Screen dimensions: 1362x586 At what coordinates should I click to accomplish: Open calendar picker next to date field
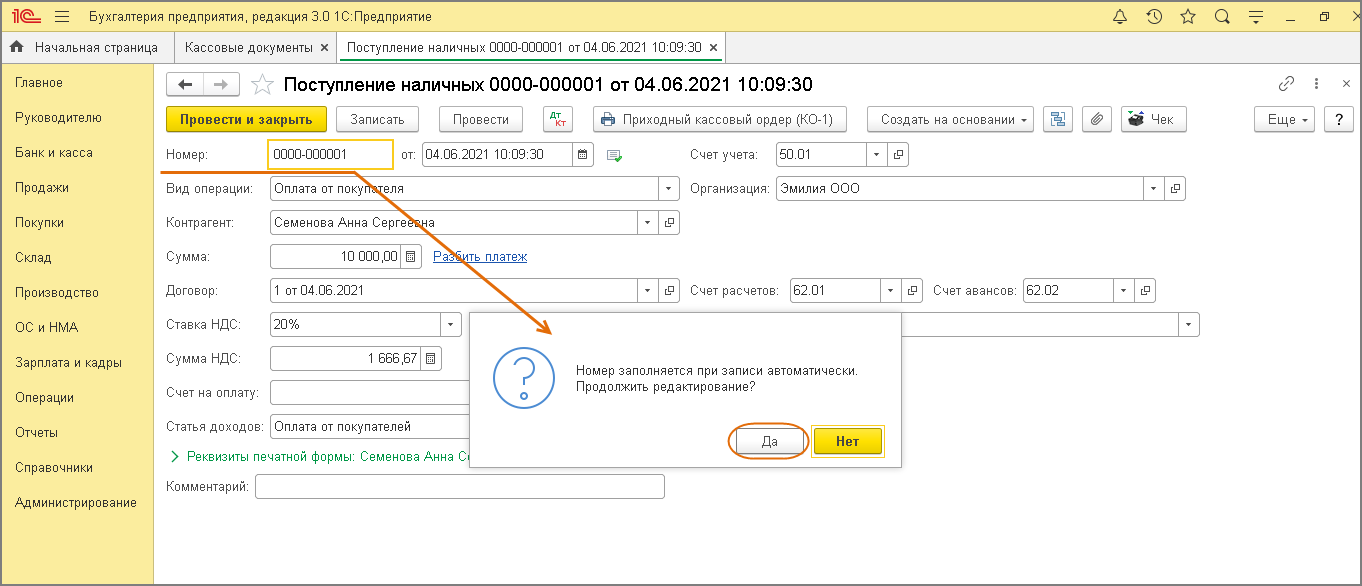(x=583, y=155)
